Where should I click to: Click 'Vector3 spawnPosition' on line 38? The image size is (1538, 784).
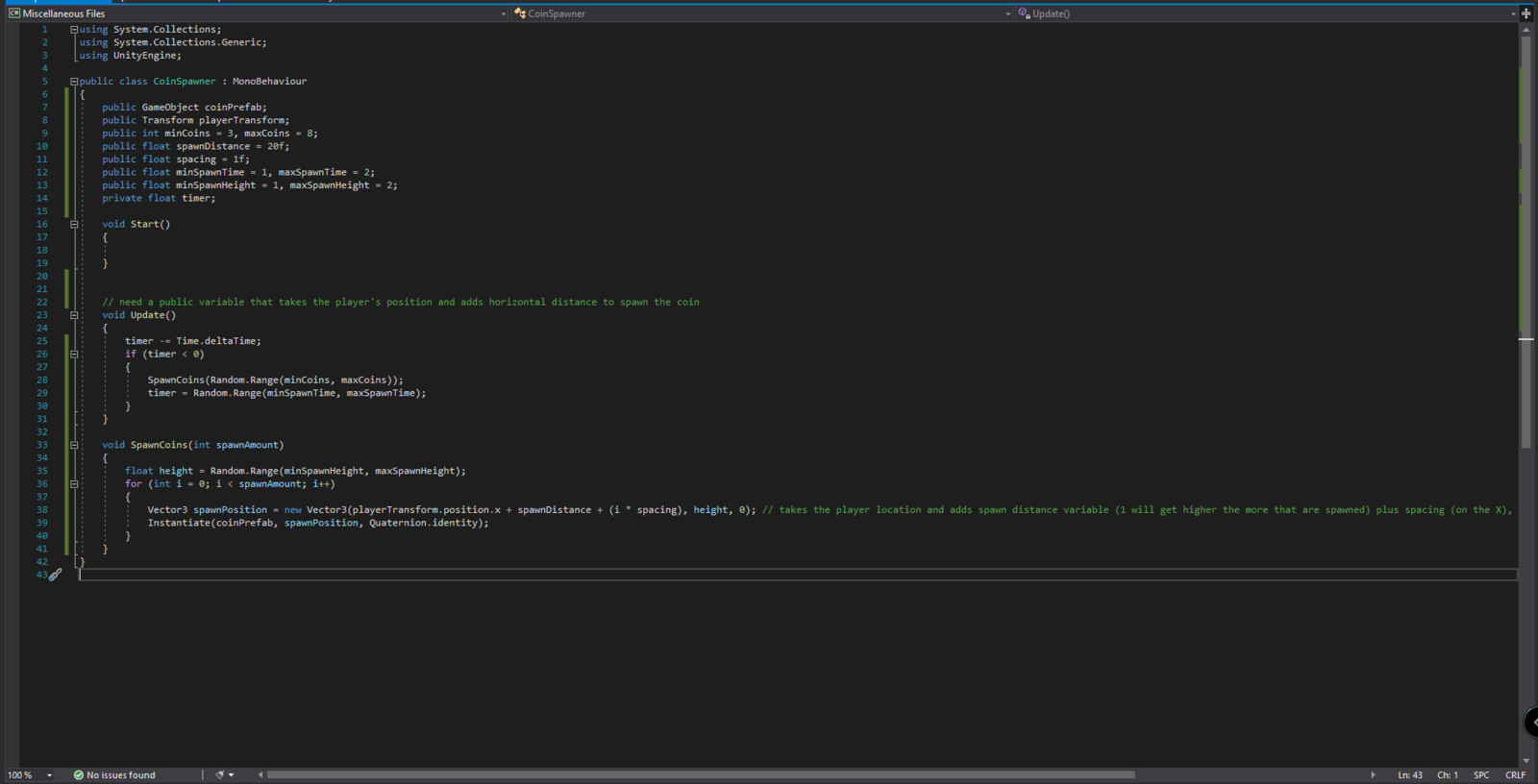tap(208, 510)
